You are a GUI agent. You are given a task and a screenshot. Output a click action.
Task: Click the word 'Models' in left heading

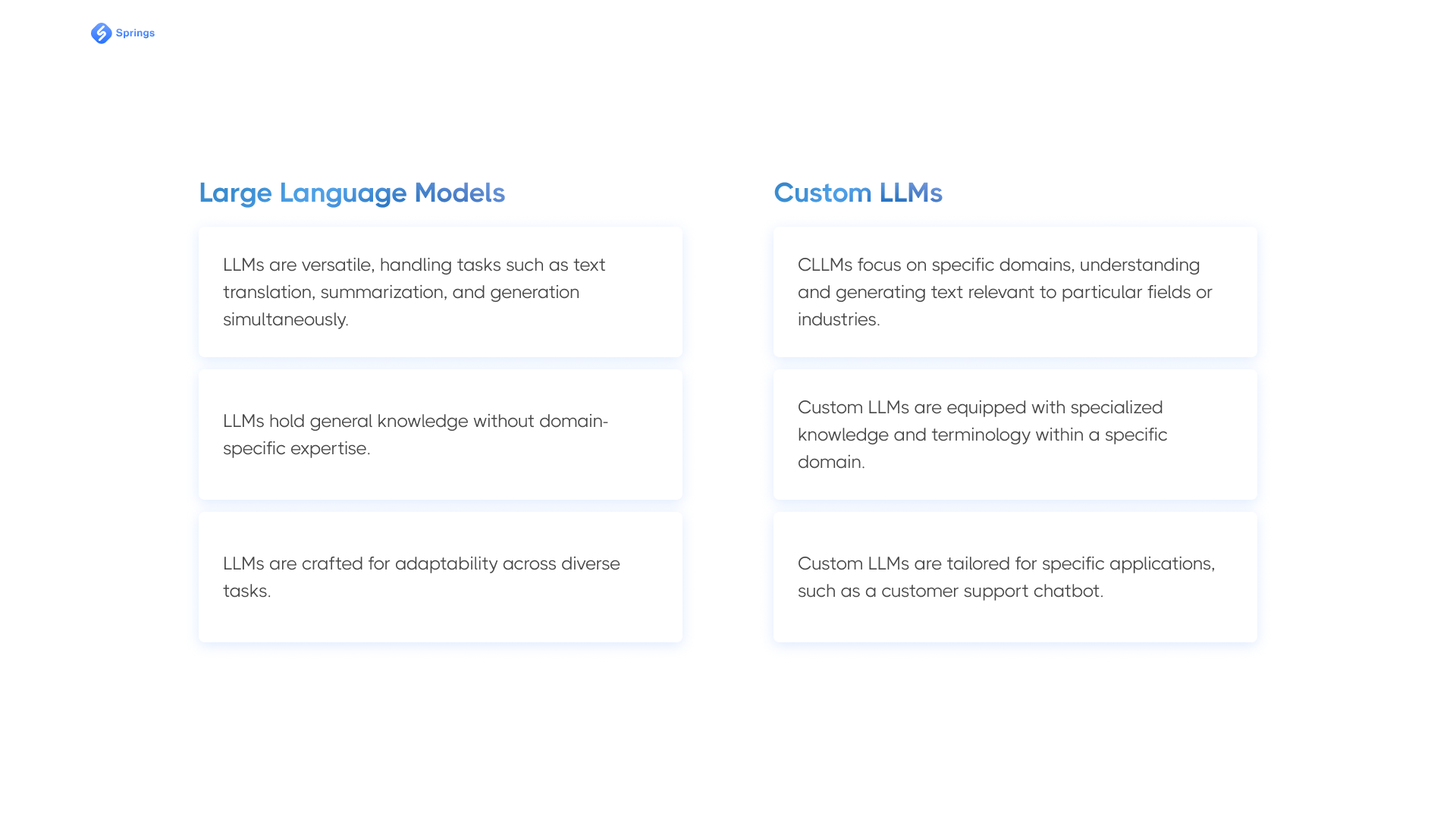coord(460,193)
